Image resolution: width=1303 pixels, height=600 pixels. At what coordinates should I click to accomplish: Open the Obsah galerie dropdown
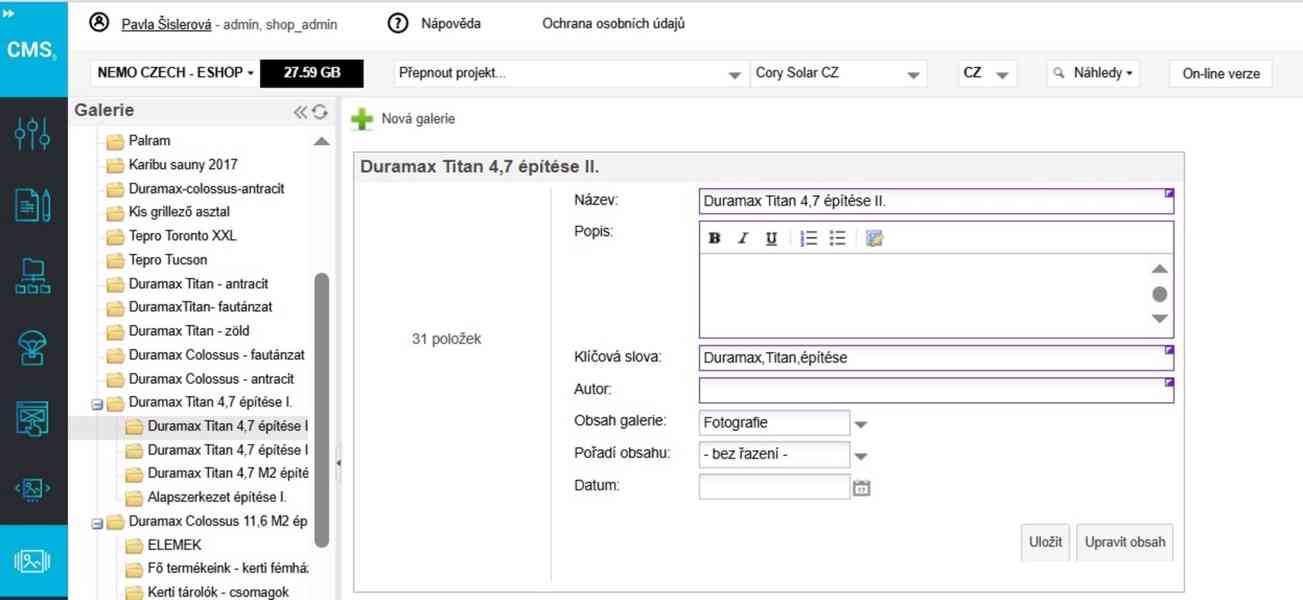click(861, 424)
